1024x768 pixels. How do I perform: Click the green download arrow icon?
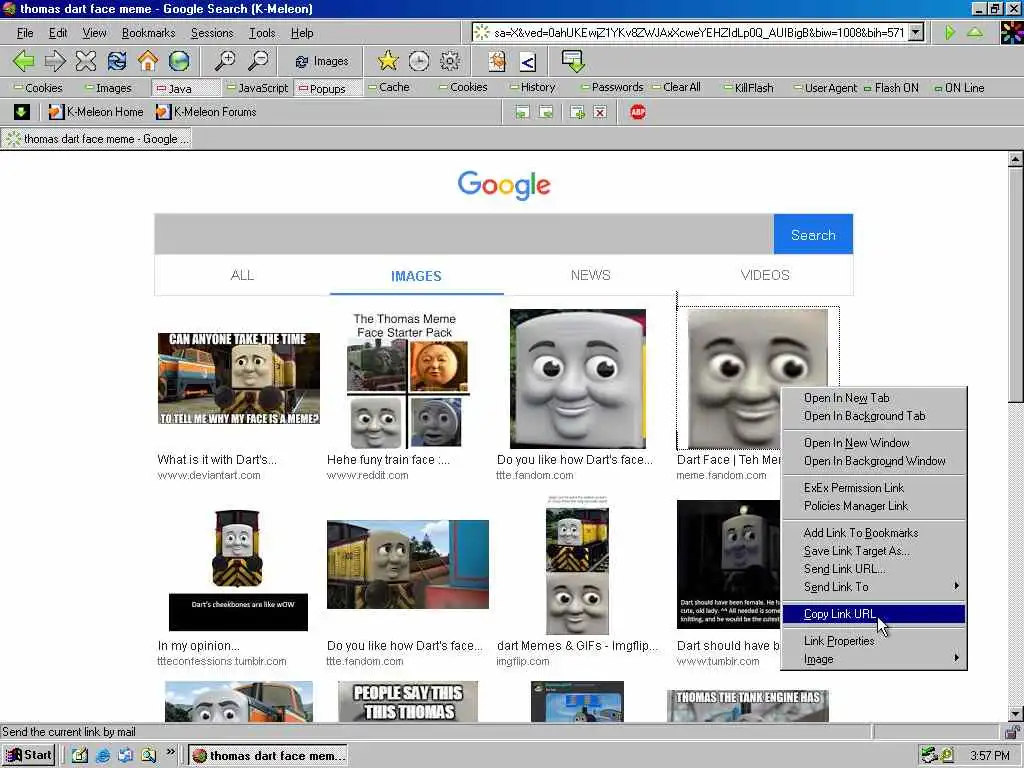pos(573,61)
